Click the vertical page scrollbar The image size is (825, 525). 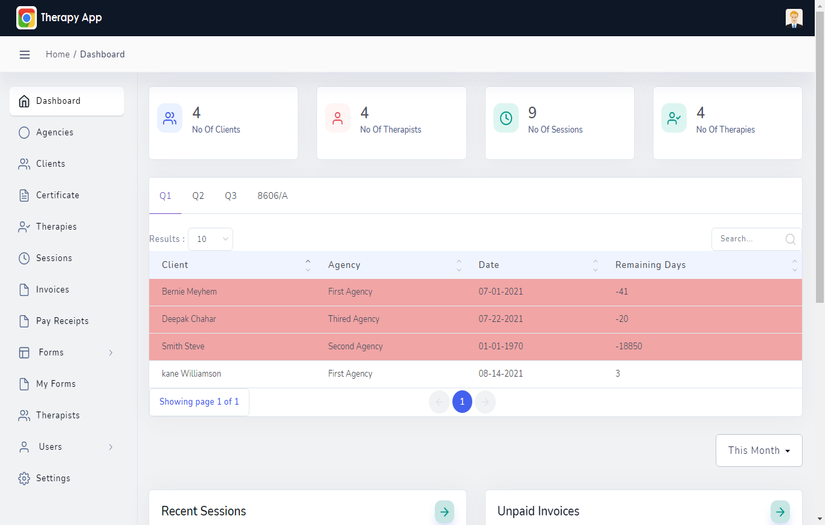820,158
